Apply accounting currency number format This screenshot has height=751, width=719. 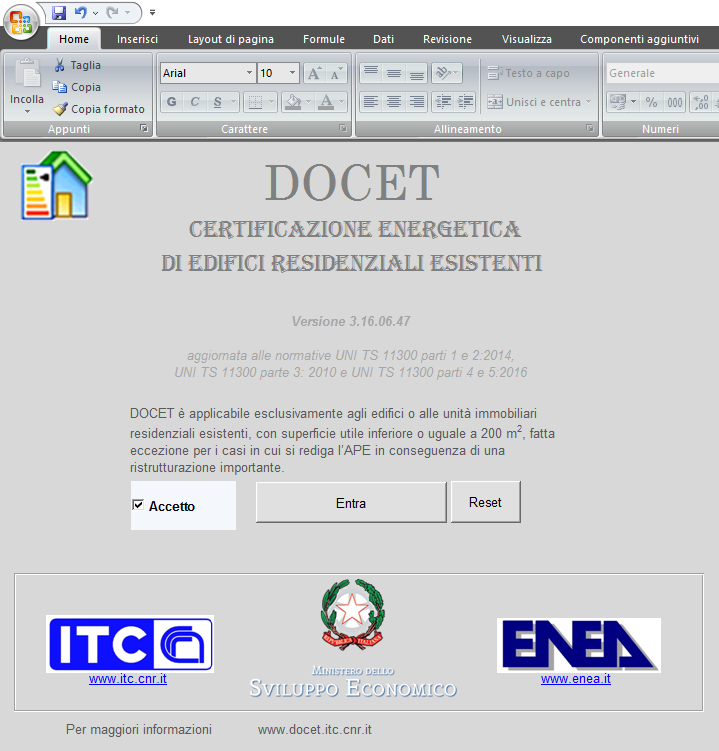618,102
